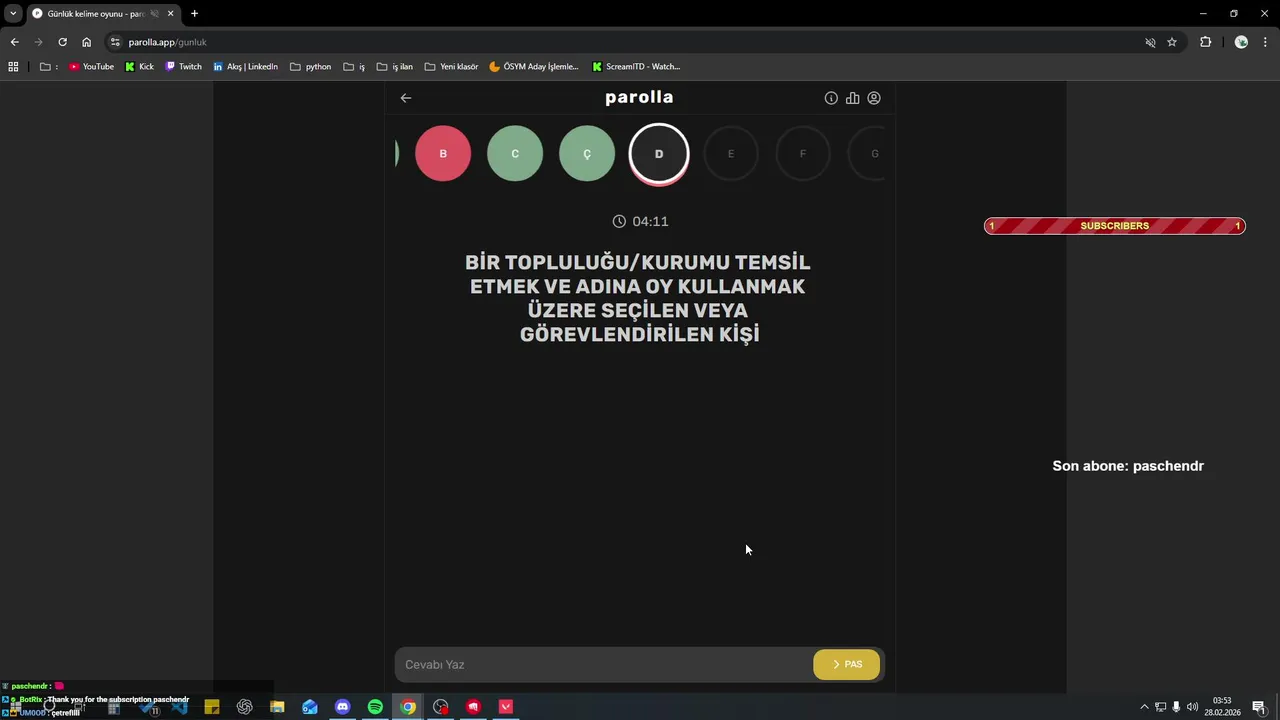Open OBS Studio from the taskbar
The height and width of the screenshot is (720, 1280).
click(x=441, y=707)
